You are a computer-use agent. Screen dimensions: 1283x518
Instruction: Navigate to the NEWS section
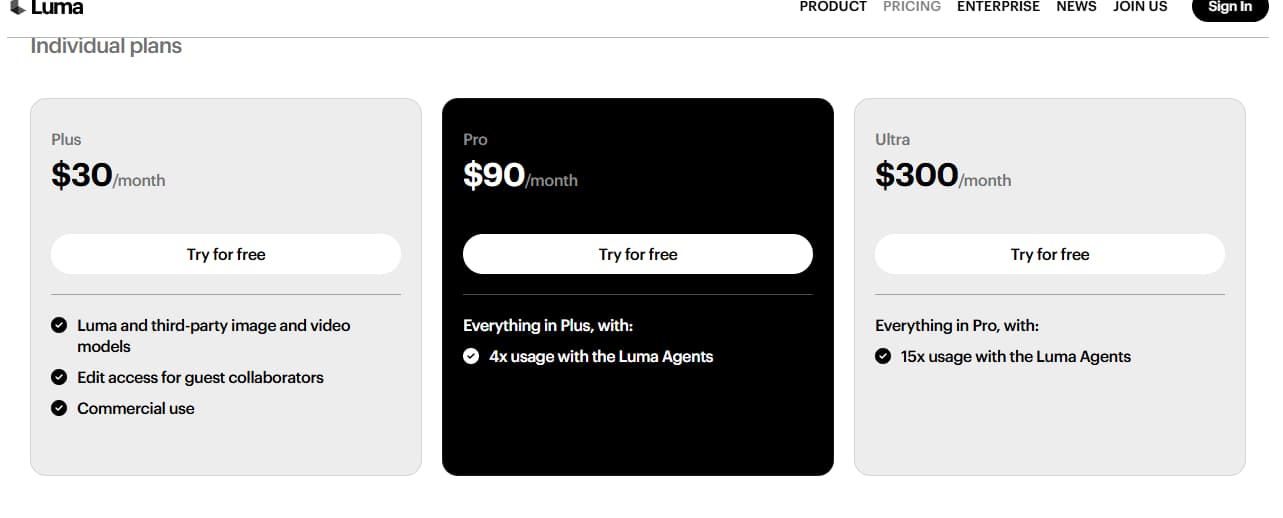(x=1076, y=7)
